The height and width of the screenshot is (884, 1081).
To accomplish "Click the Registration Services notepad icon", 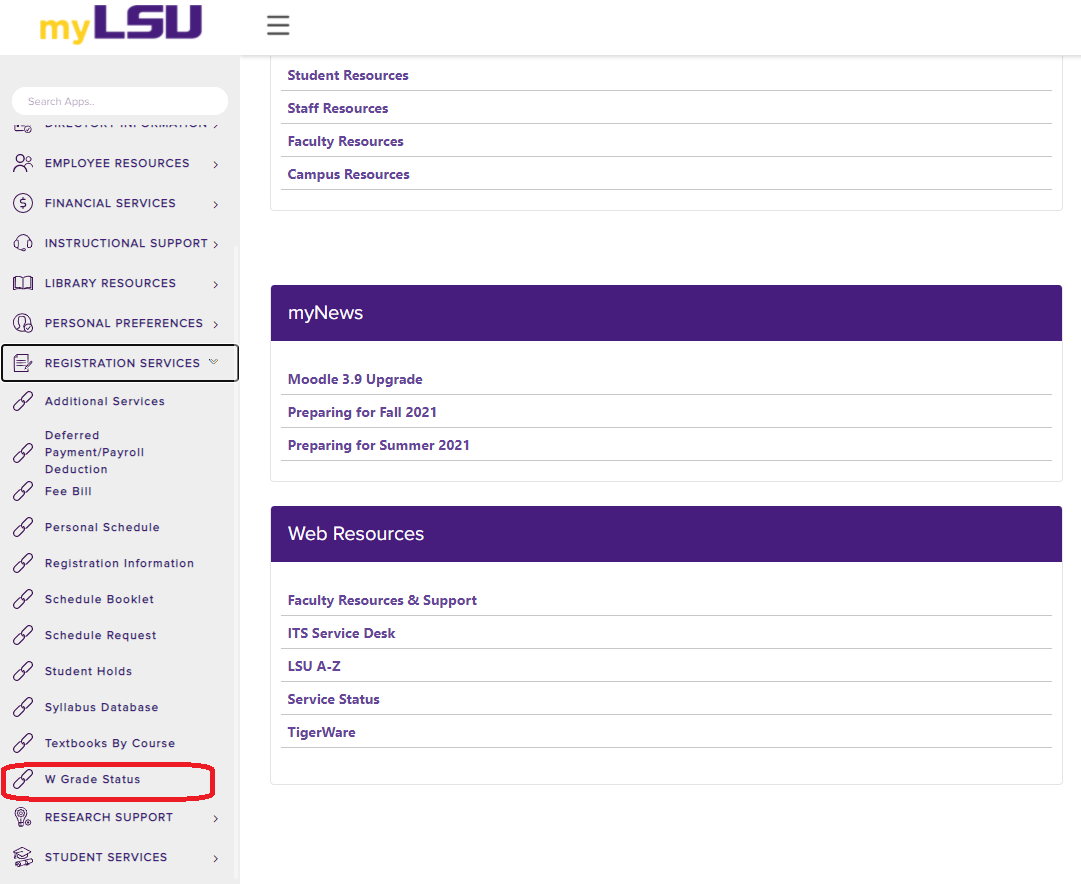I will coord(23,363).
